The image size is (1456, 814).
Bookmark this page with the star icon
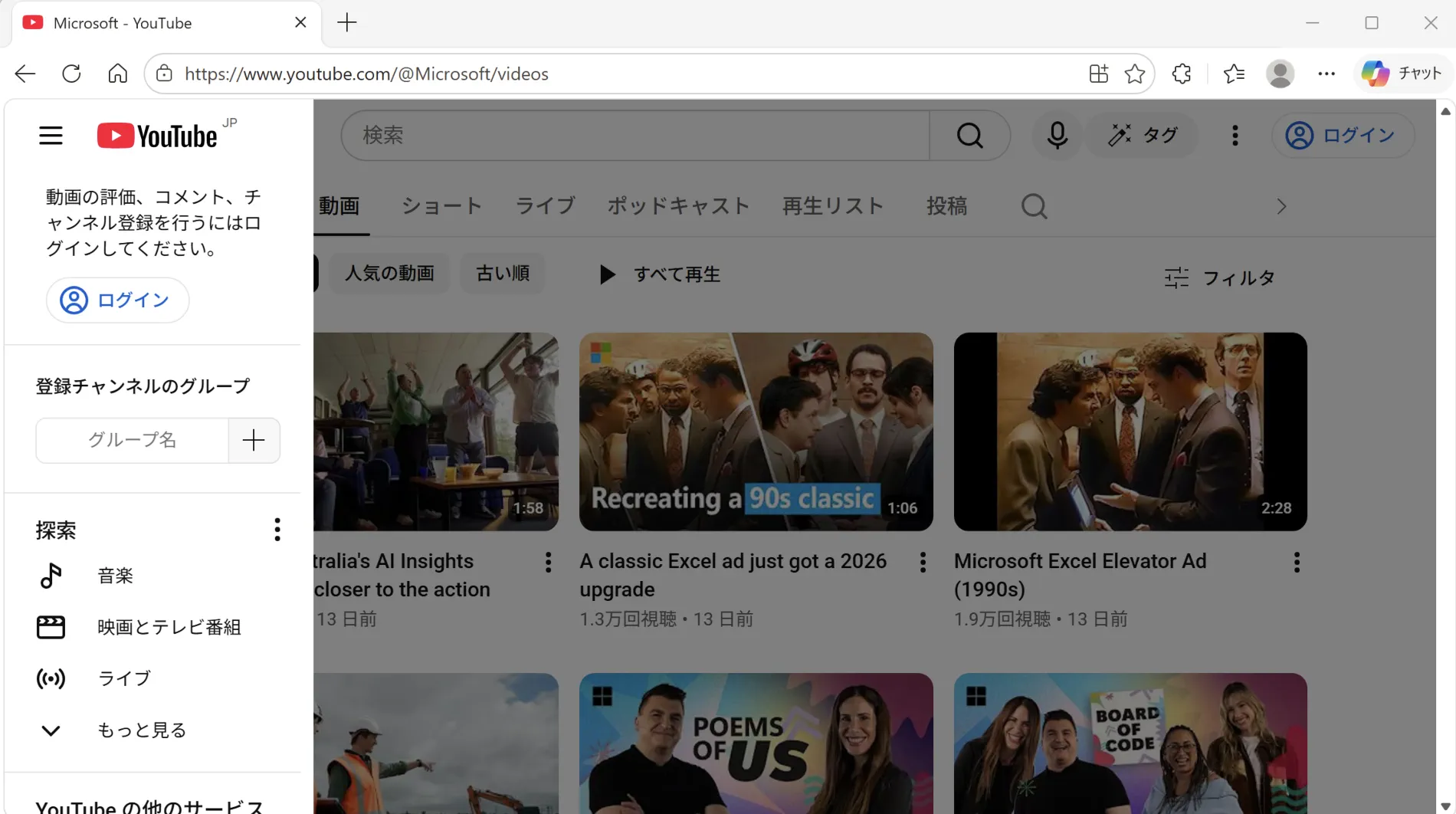click(x=1135, y=74)
